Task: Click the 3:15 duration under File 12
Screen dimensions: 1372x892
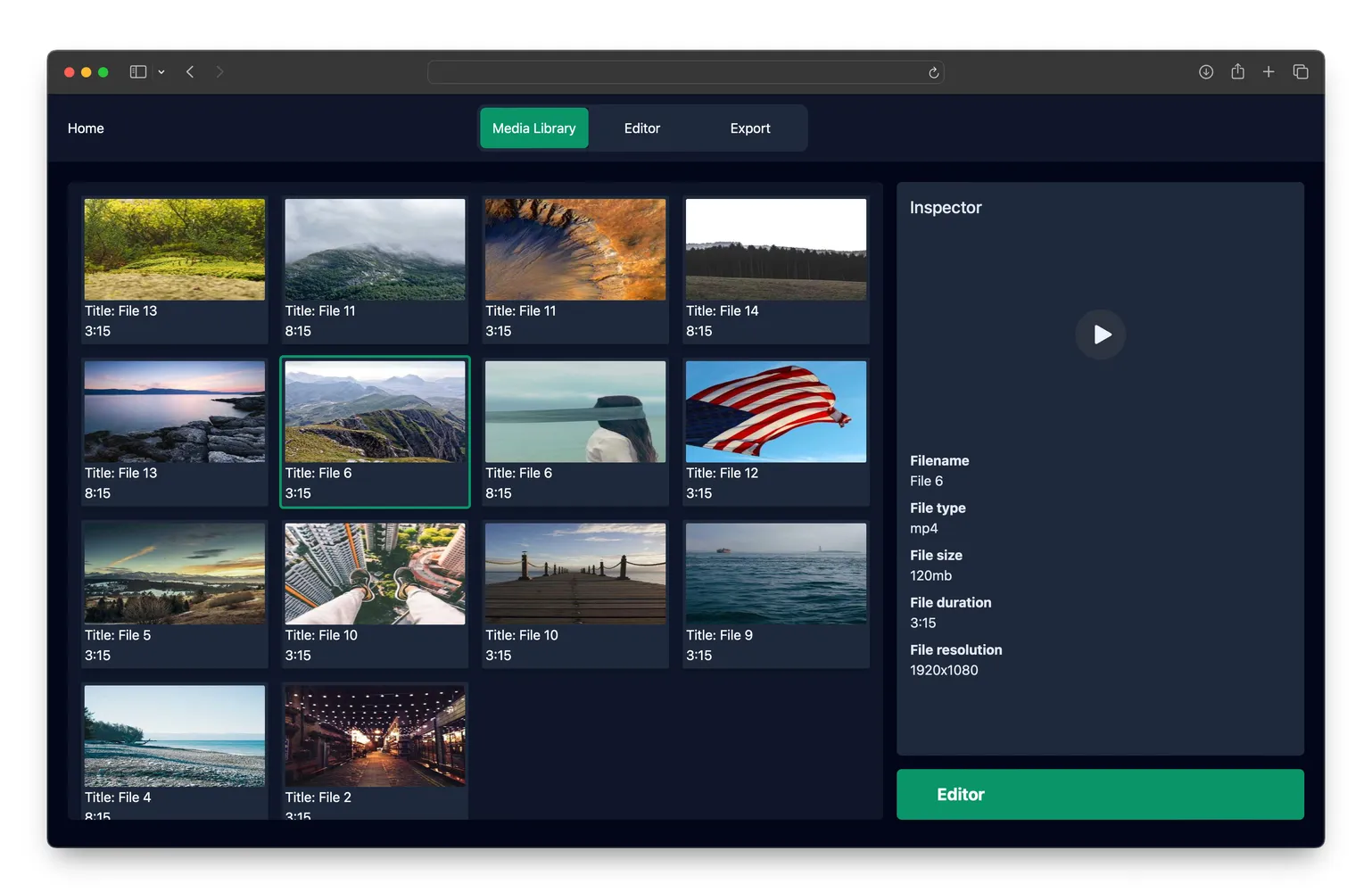Action: [x=699, y=494]
